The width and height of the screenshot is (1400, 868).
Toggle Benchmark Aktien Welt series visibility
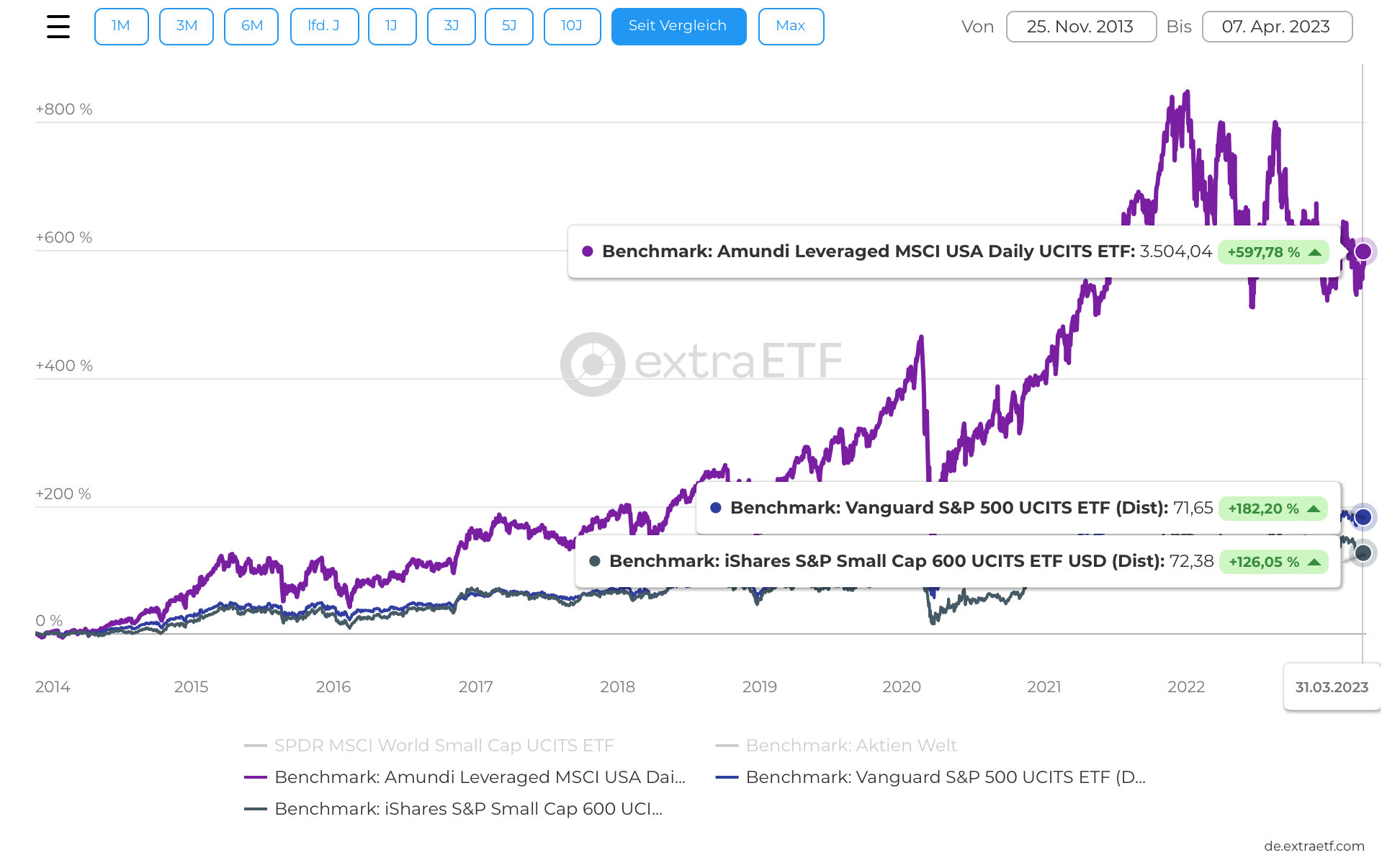851,746
